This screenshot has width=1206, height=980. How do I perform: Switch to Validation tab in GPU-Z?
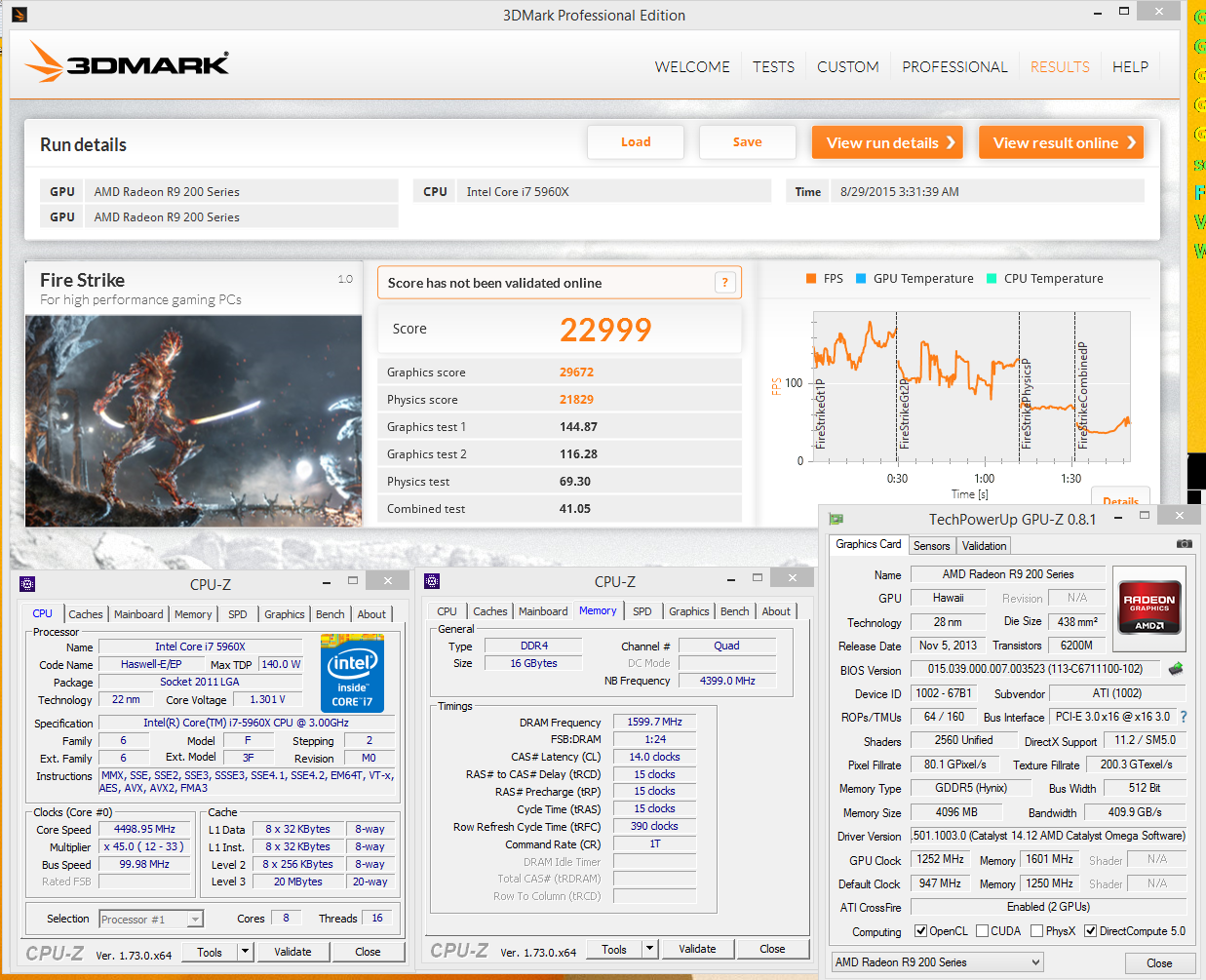(984, 546)
